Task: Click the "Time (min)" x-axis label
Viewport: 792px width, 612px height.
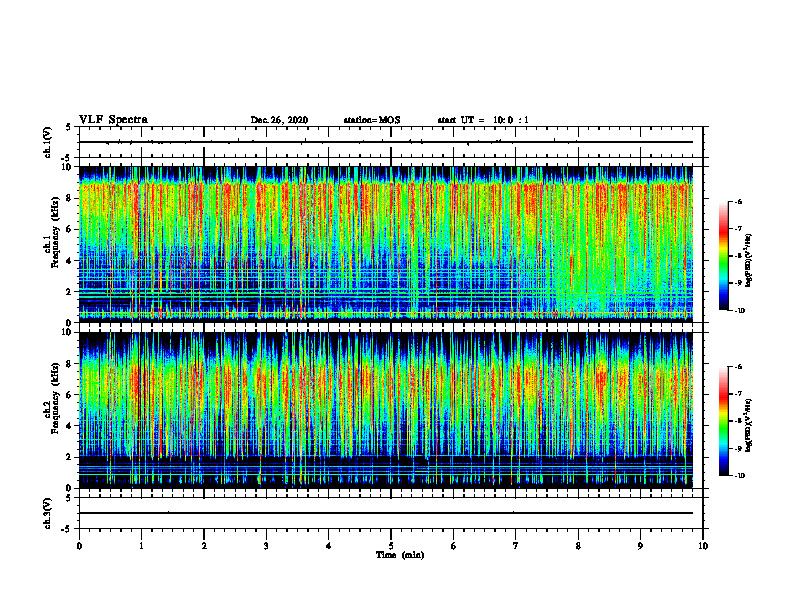Action: tap(400, 555)
